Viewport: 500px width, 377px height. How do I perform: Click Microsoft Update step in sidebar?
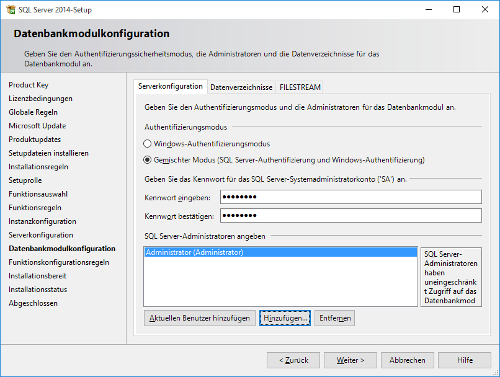[37, 126]
